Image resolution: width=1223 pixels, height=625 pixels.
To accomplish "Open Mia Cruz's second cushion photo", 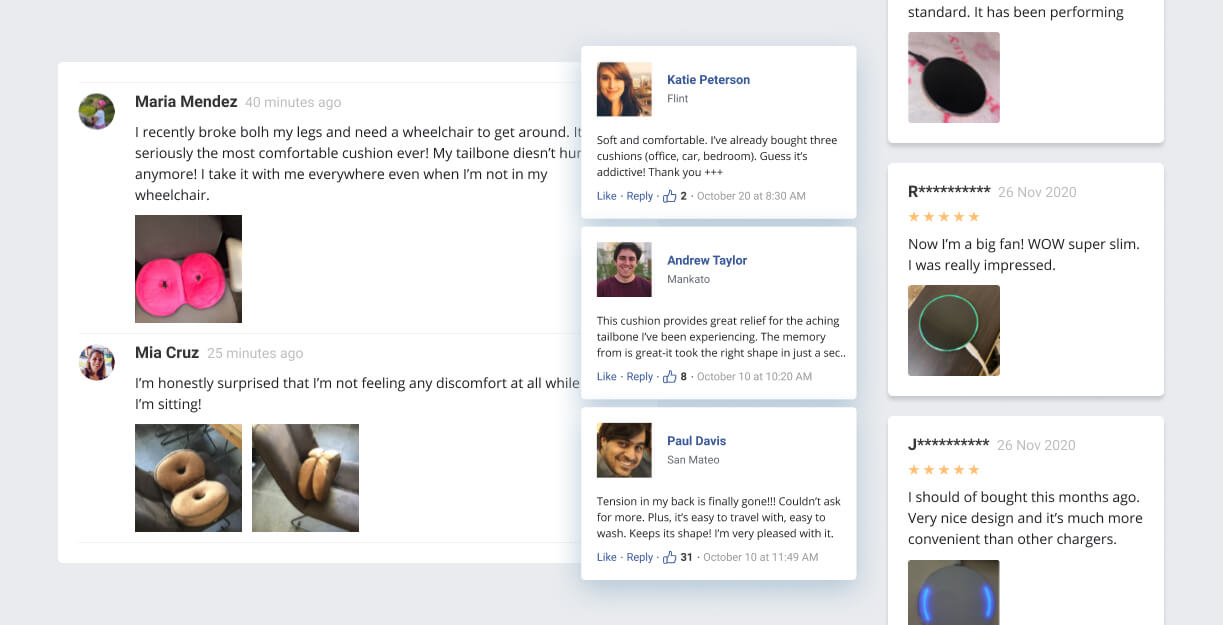I will click(305, 478).
